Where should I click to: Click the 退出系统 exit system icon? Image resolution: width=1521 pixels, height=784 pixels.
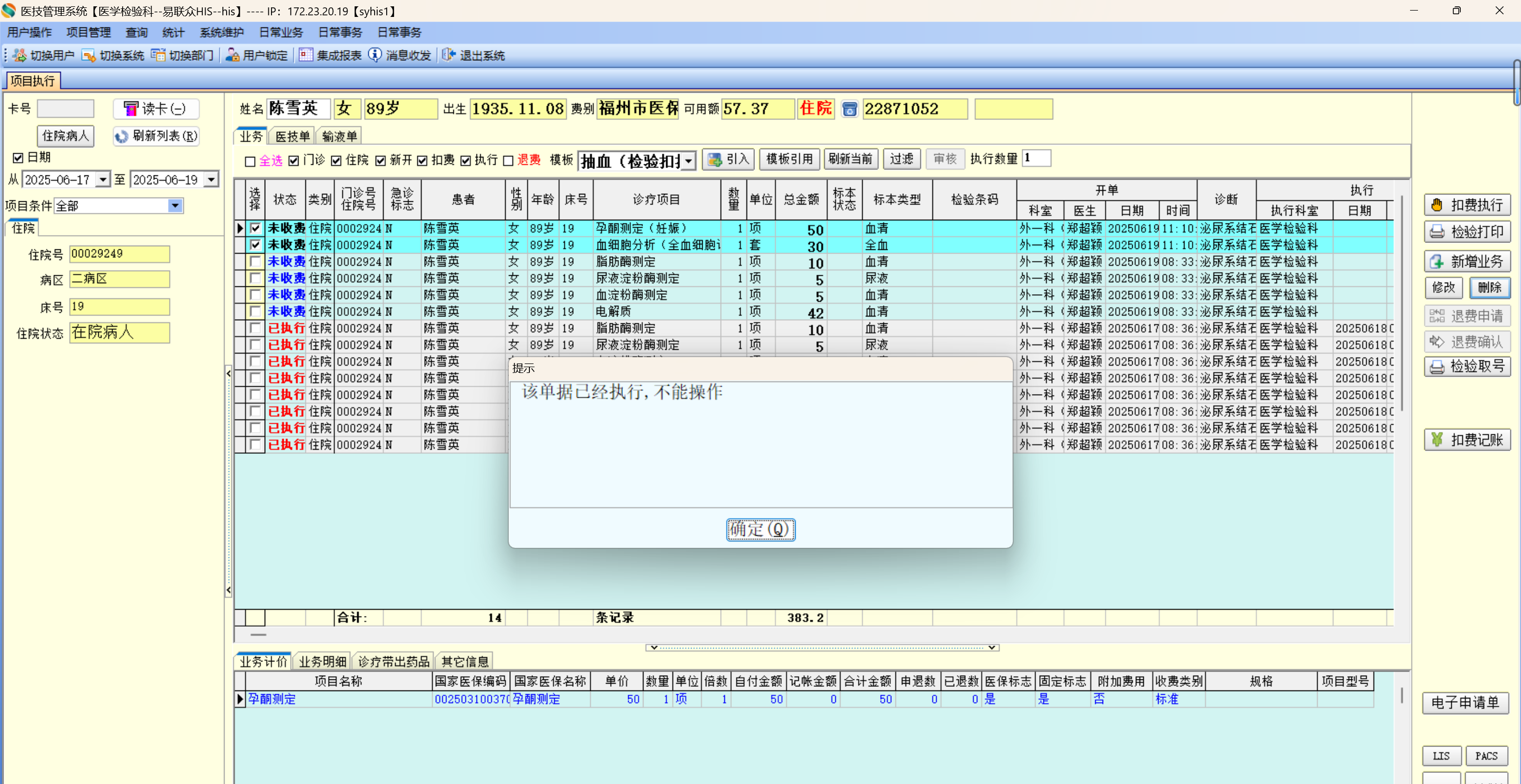click(449, 55)
